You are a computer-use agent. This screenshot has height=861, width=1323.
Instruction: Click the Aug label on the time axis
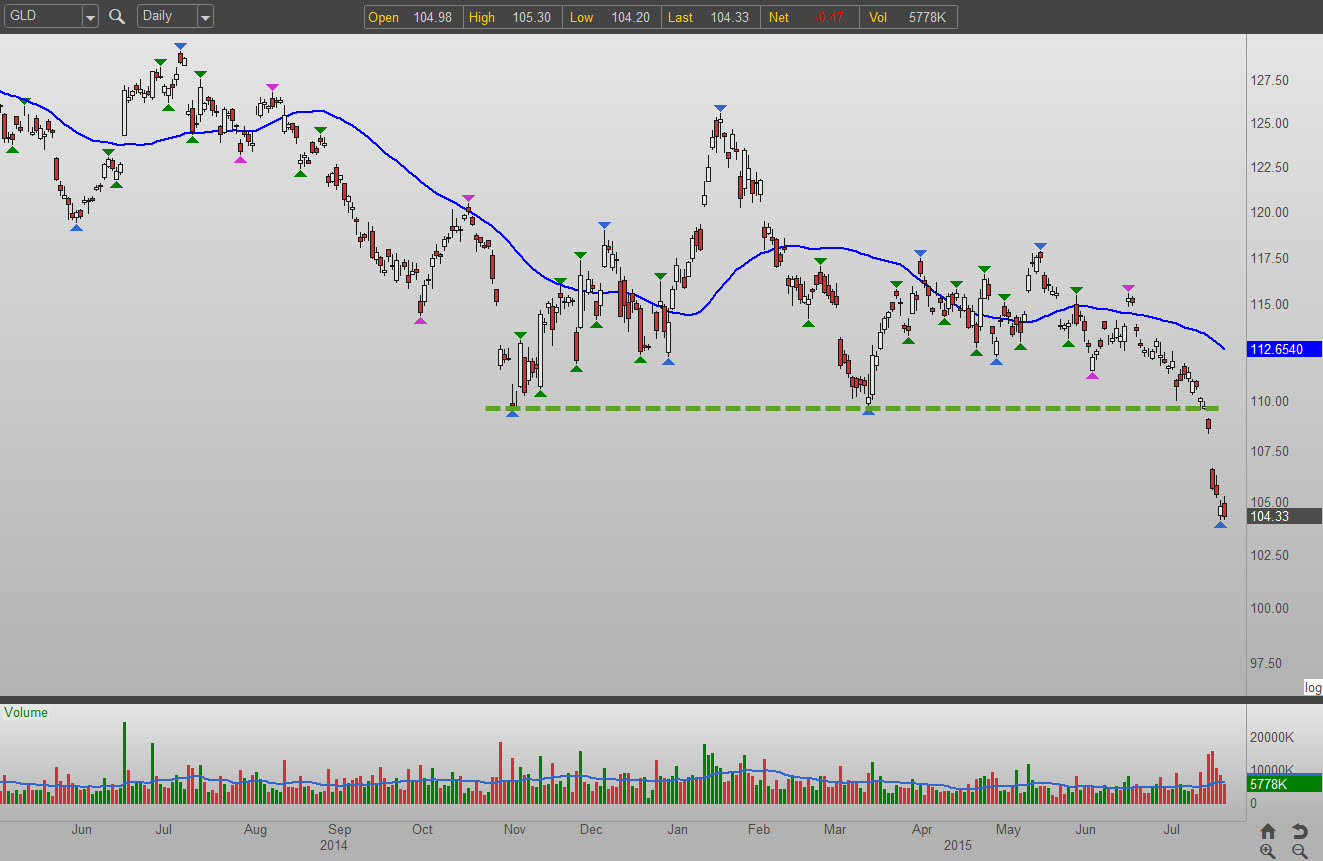point(255,829)
